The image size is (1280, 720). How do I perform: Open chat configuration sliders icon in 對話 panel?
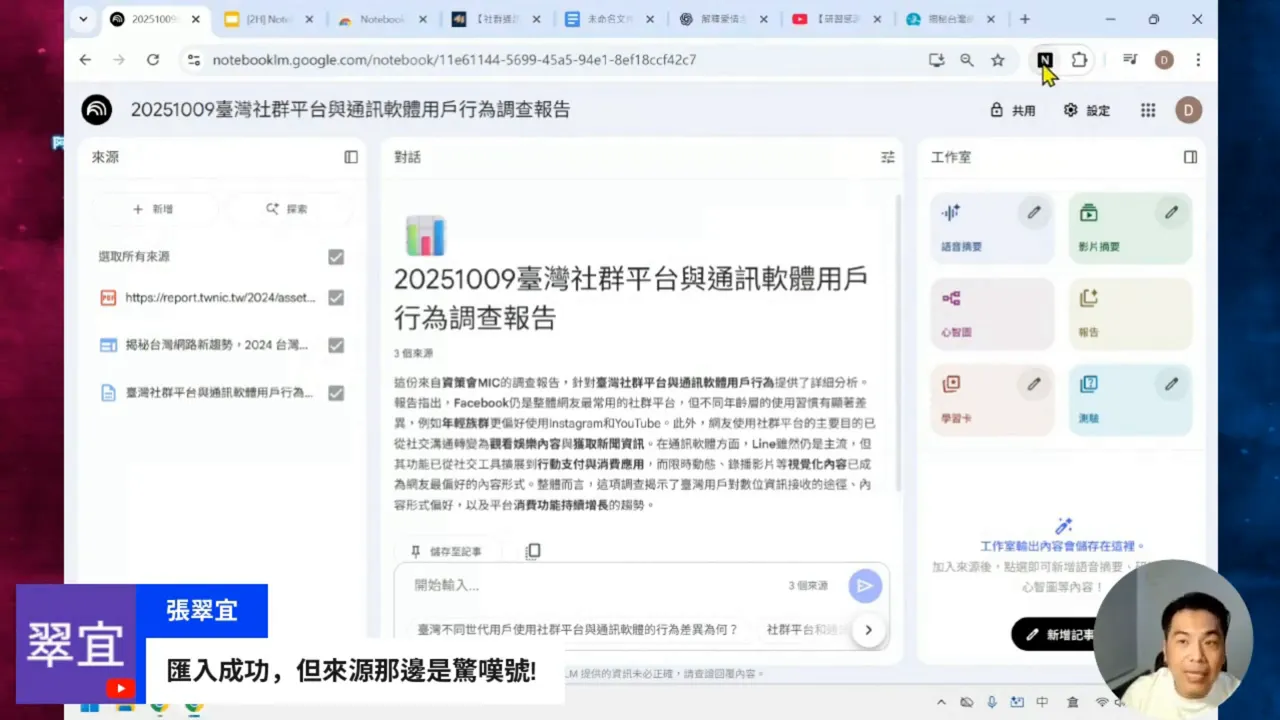[x=887, y=157]
